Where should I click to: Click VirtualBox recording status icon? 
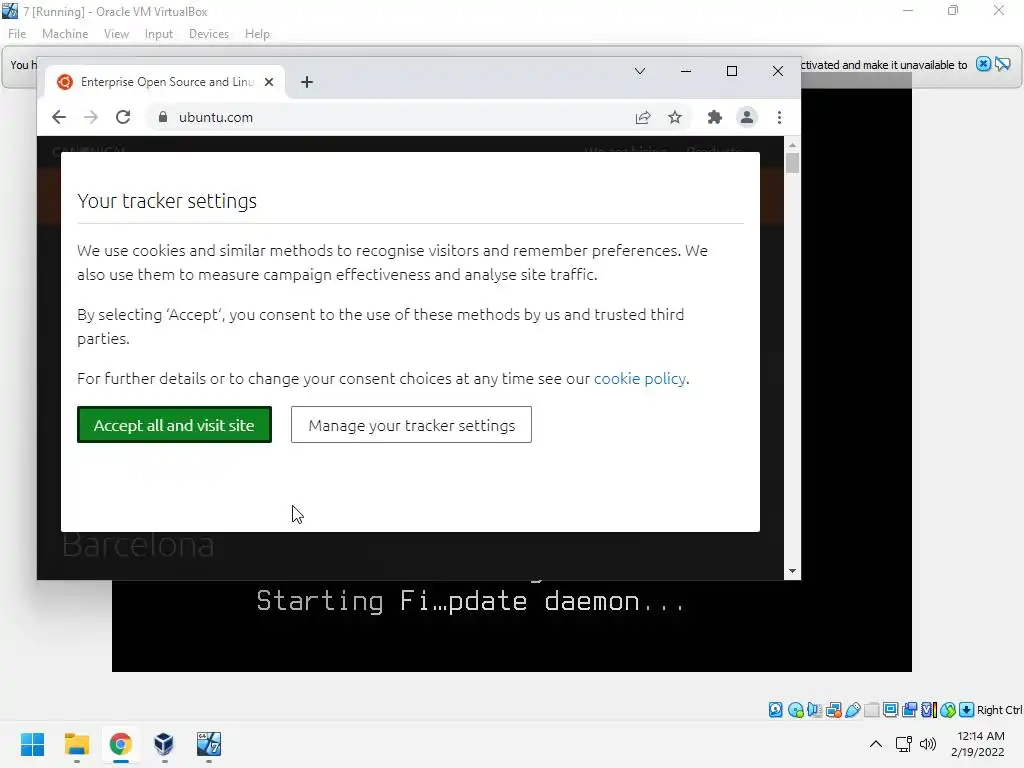pyautogui.click(x=909, y=710)
